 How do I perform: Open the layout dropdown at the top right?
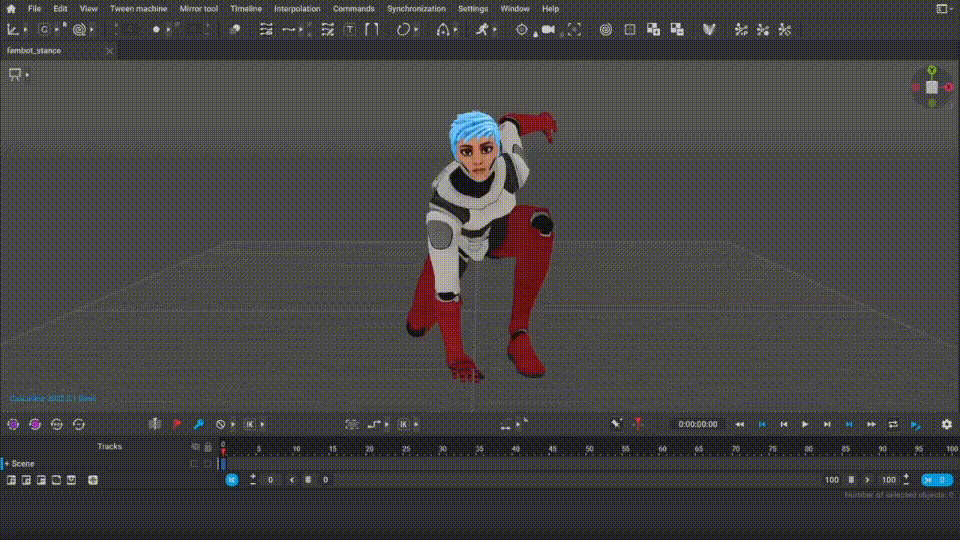pos(944,8)
